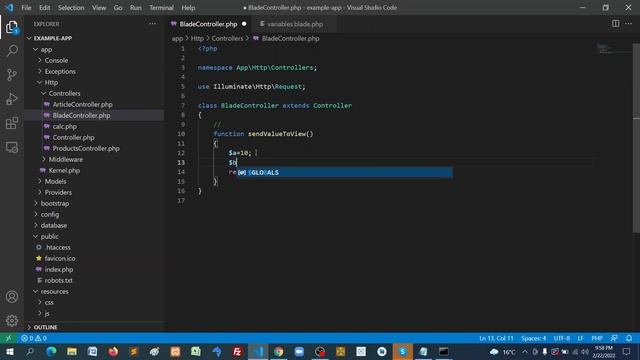Open File Explorer from taskbar
This screenshot has height=360, width=640.
(x=72, y=351)
